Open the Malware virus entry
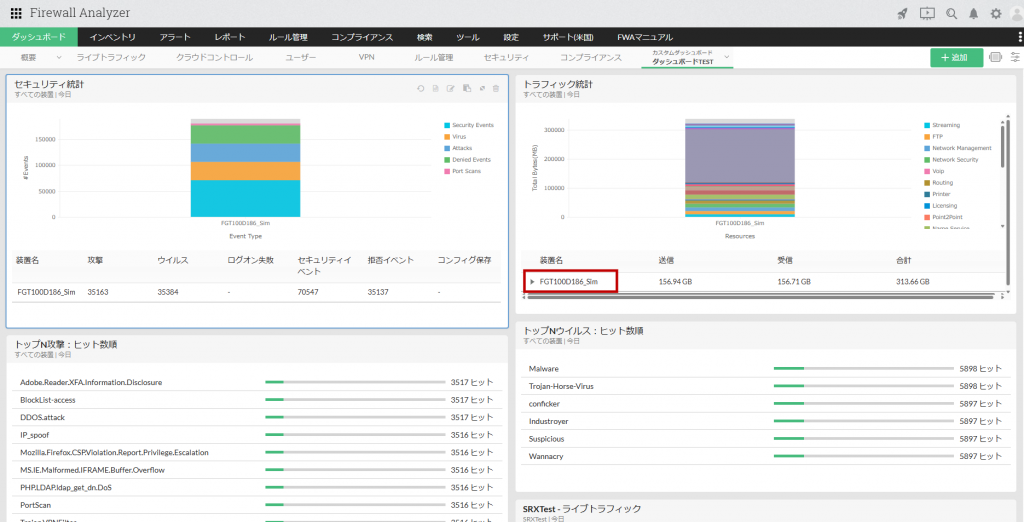This screenshot has width=1024, height=522. click(x=543, y=369)
